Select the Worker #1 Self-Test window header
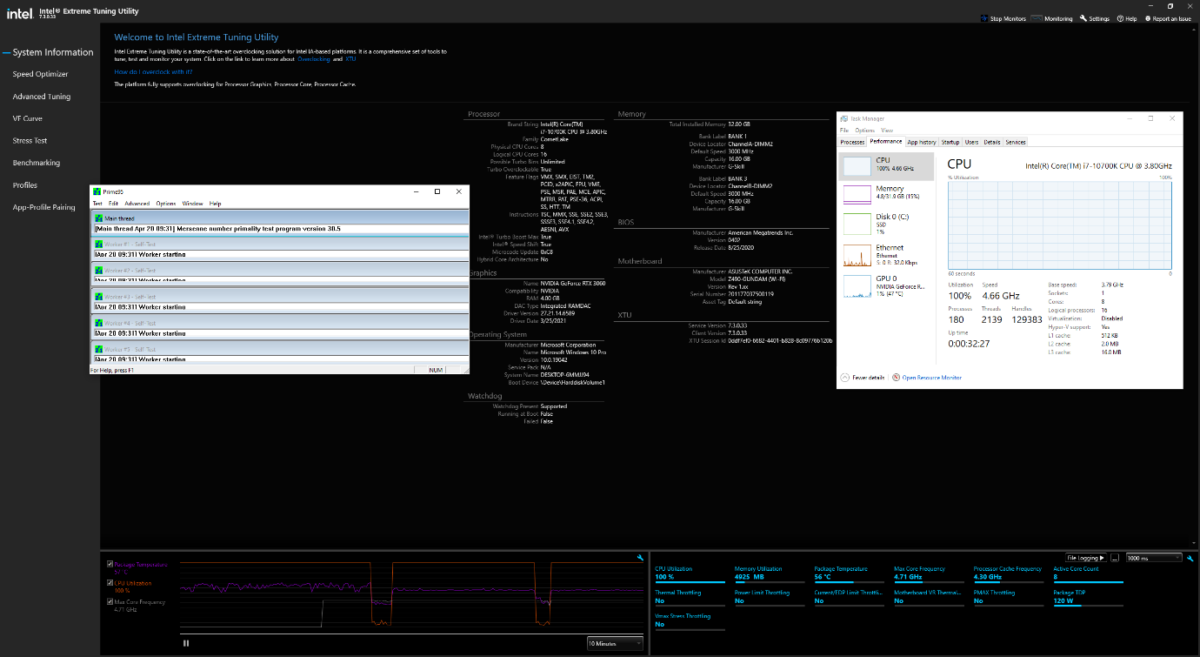 [279, 243]
